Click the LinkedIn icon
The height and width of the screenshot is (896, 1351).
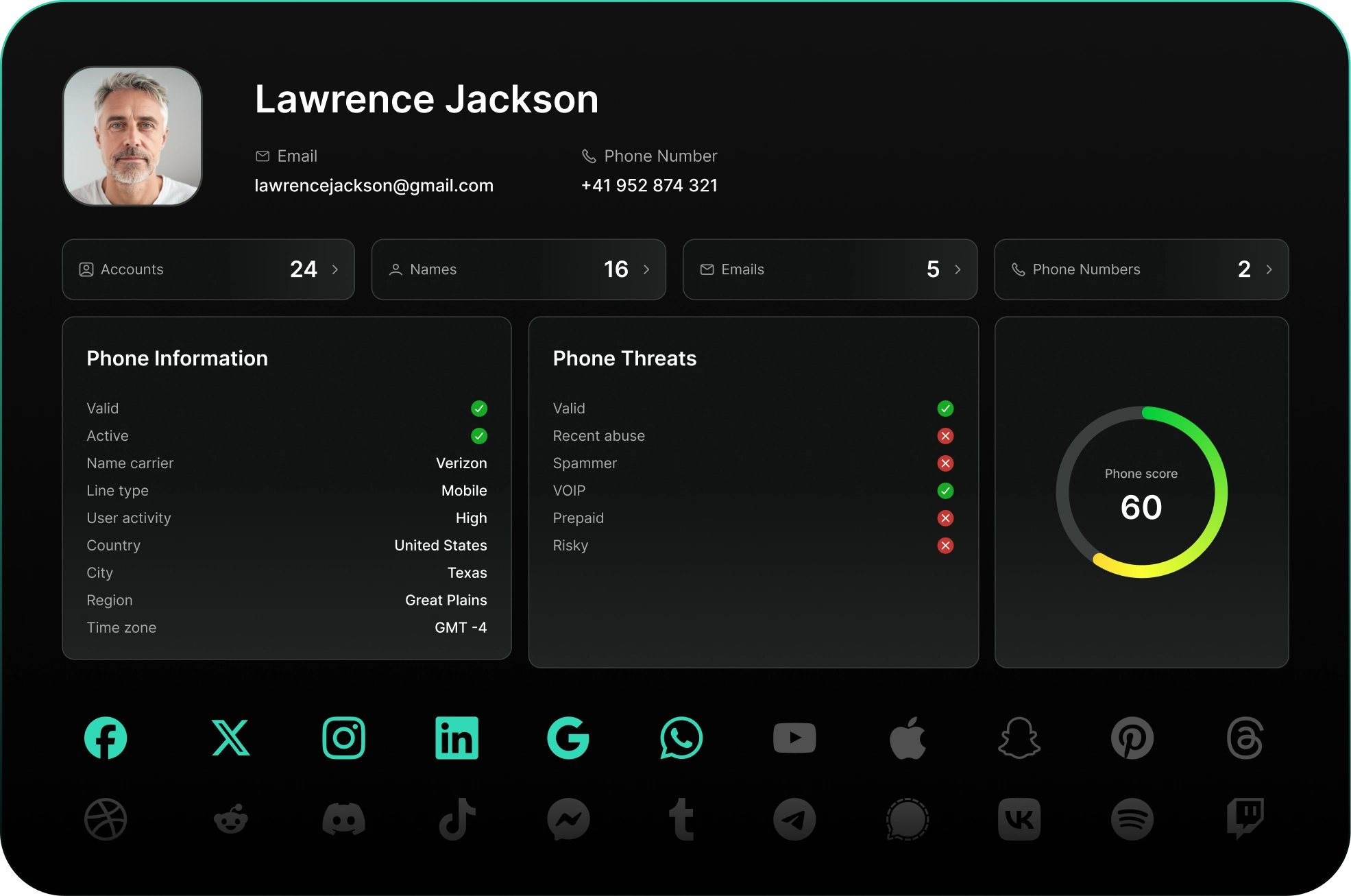457,738
